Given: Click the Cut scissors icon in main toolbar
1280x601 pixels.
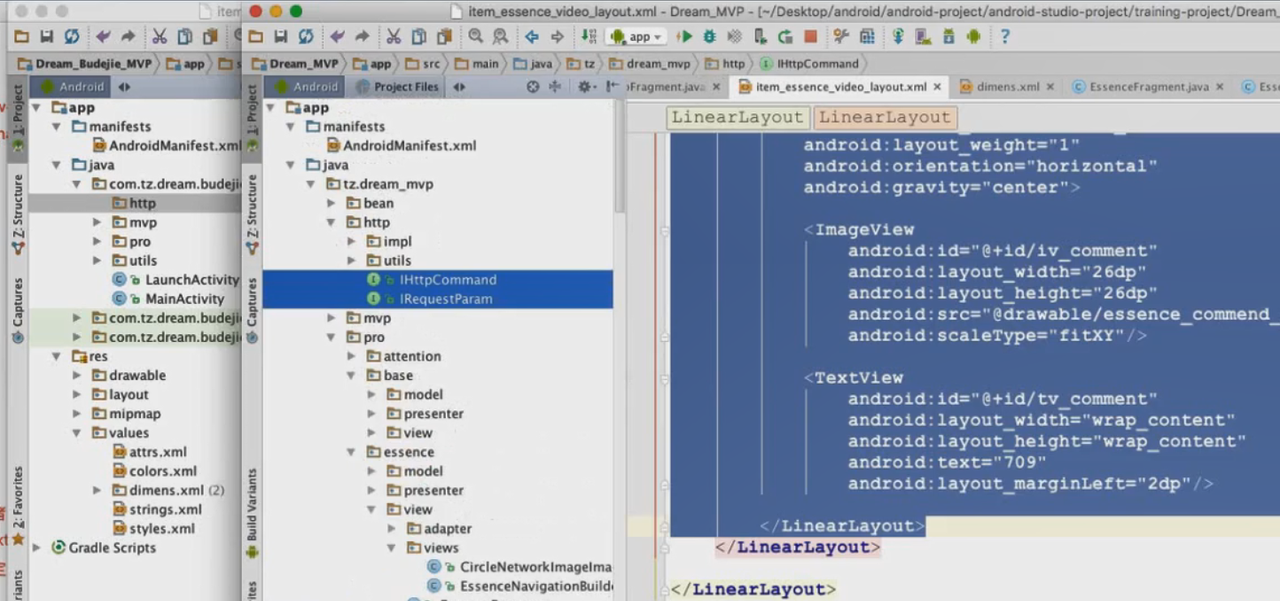Looking at the screenshot, I should tap(393, 37).
